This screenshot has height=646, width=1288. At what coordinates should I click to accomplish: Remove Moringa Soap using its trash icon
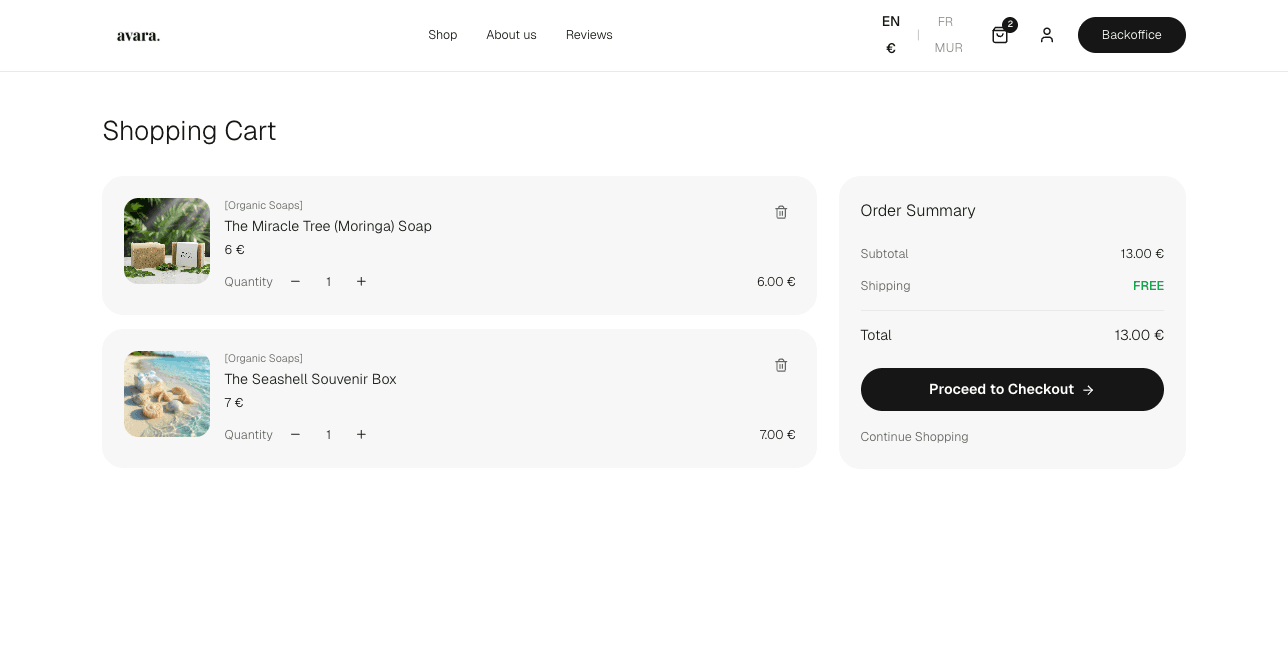pos(781,212)
